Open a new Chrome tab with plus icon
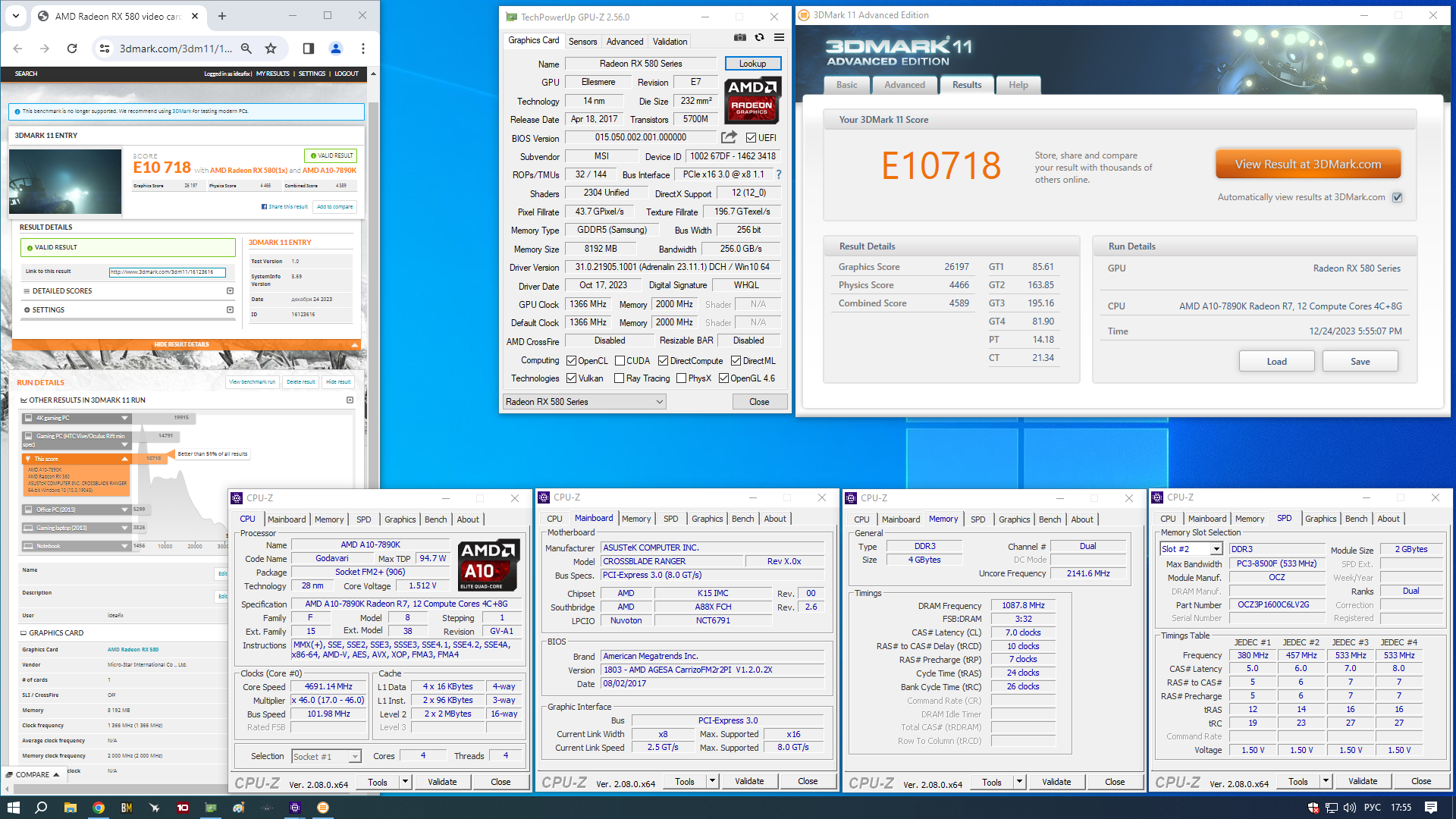Viewport: 1456px width, 819px height. click(x=222, y=16)
